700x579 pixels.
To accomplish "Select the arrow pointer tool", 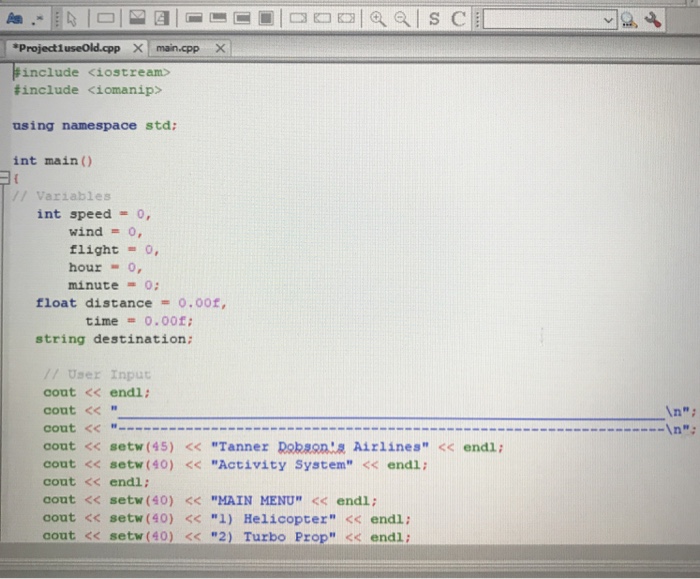I will coord(71,19).
